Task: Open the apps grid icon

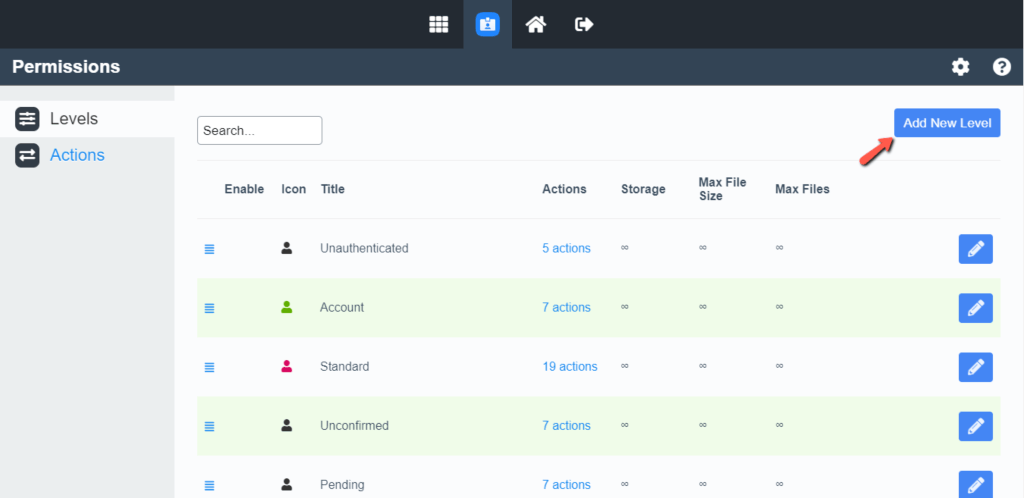Action: tap(438, 25)
